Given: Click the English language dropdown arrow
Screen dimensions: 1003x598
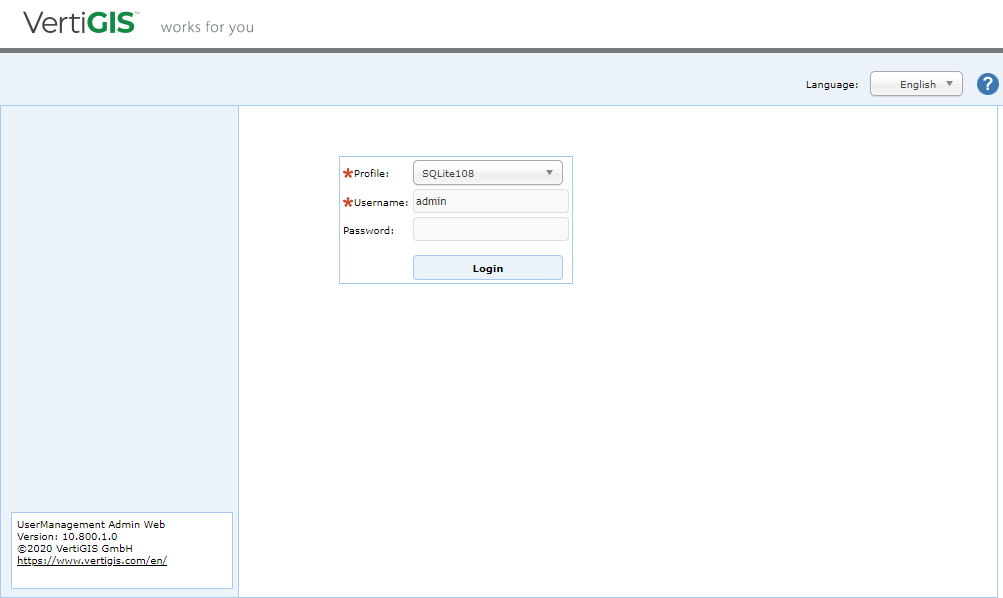Looking at the screenshot, I should [948, 84].
